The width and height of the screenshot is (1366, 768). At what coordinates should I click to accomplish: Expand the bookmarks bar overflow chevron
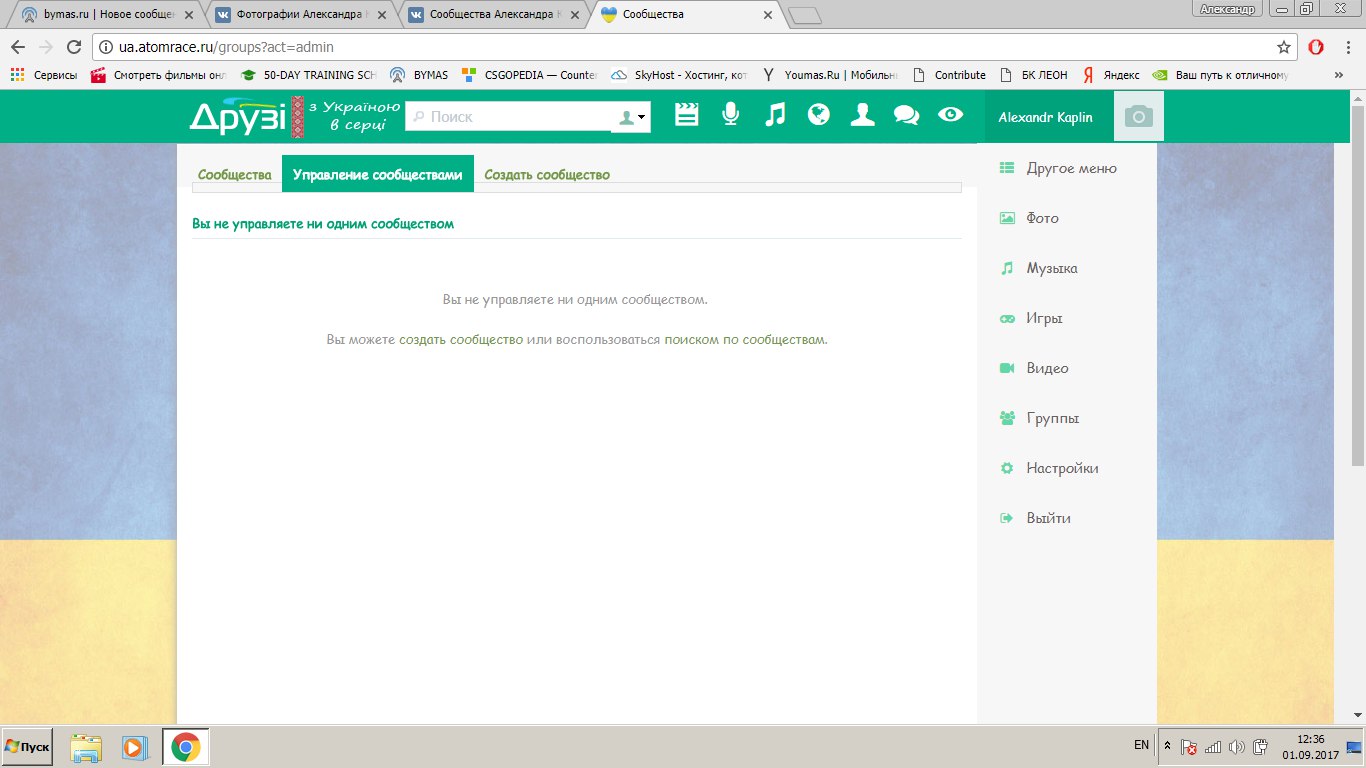(1338, 75)
